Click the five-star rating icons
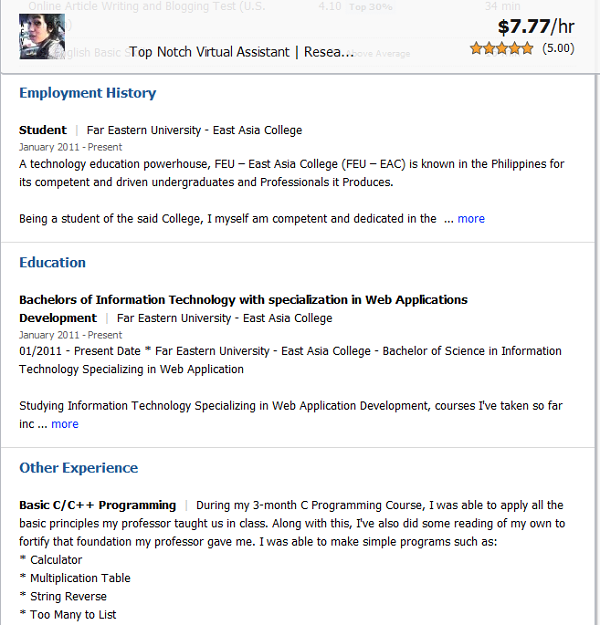Image resolution: width=600 pixels, height=625 pixels. [501, 48]
